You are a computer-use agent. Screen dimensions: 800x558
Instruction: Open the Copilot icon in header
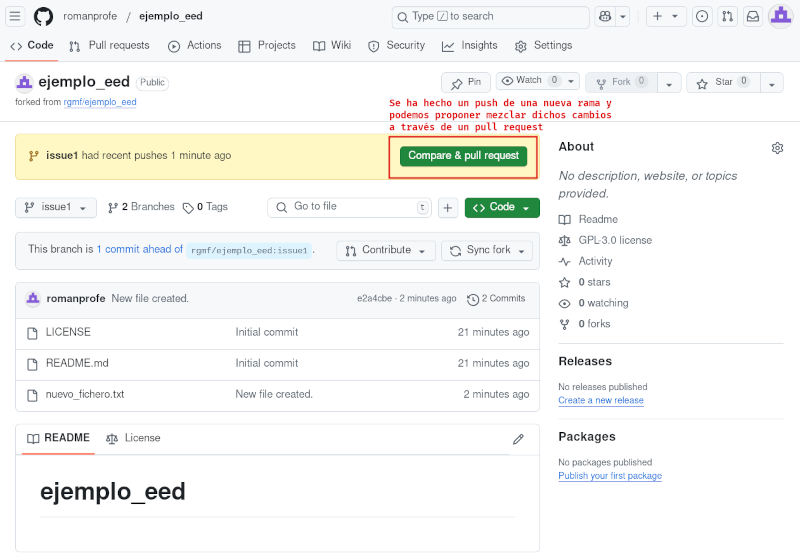click(x=605, y=16)
